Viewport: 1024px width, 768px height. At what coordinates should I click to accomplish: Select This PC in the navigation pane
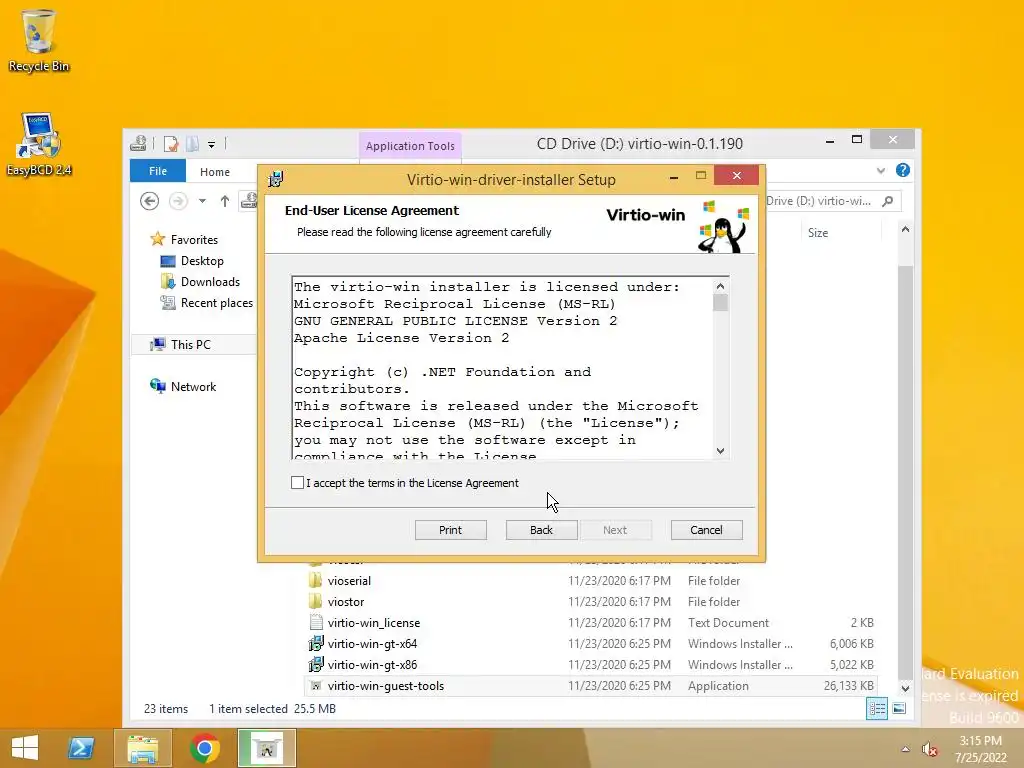(193, 344)
